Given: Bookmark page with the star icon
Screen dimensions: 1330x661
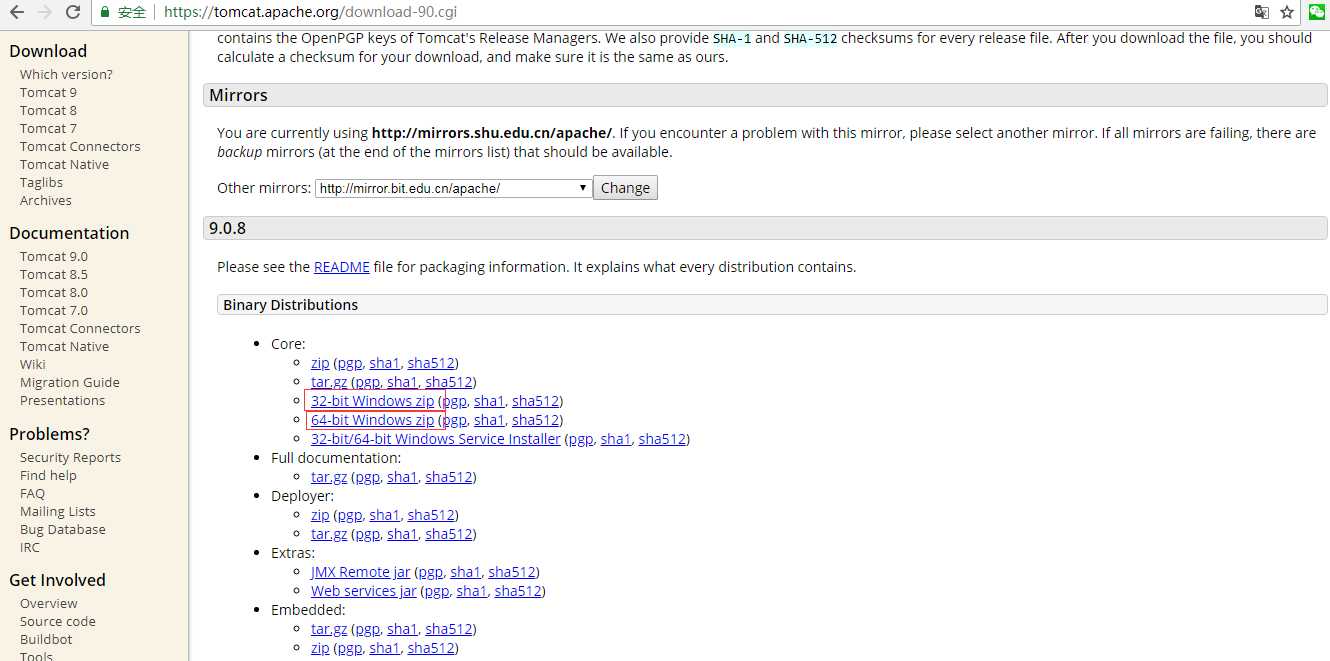Looking at the screenshot, I should pos(1287,12).
